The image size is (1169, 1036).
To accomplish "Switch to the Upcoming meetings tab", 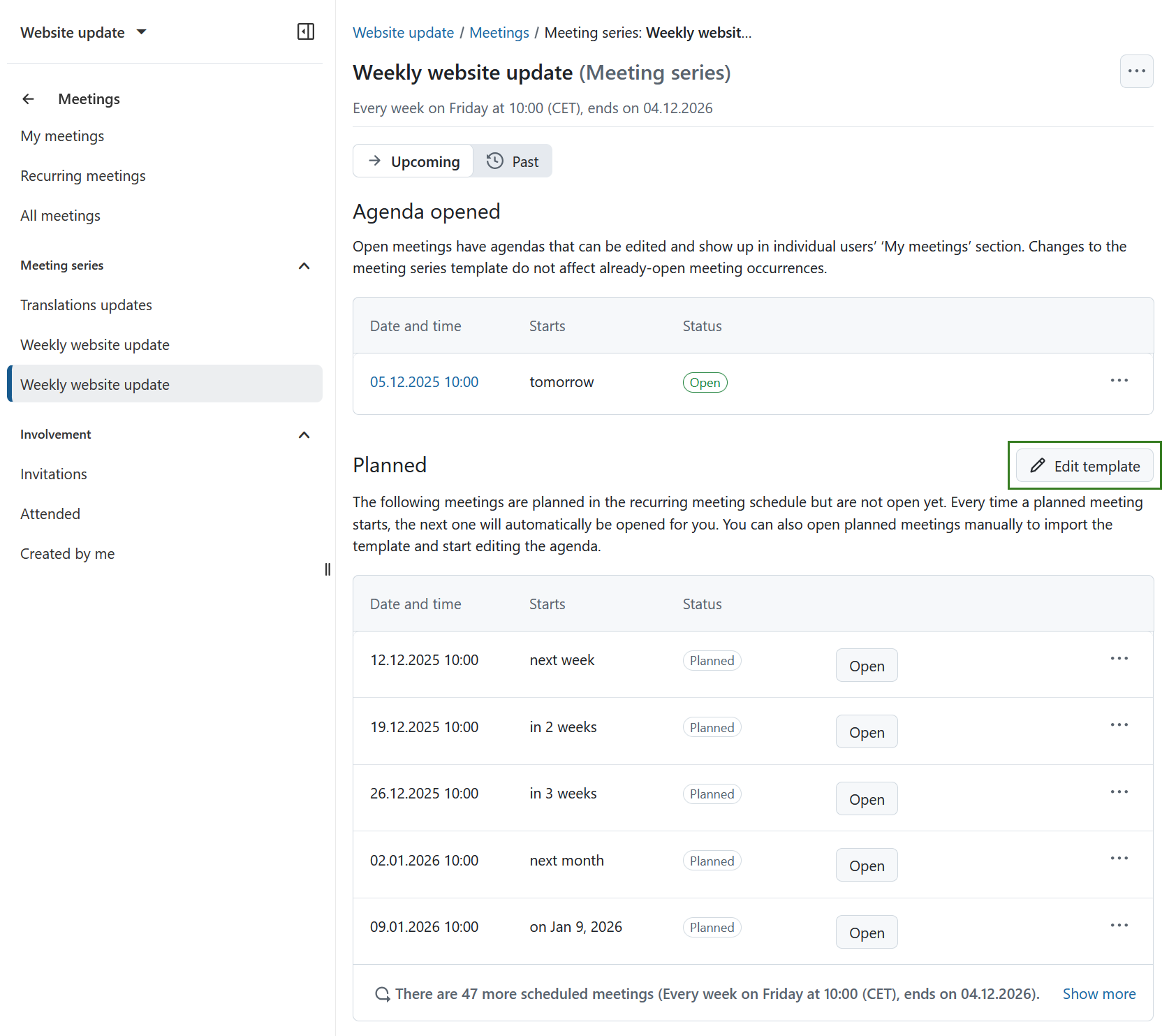I will tap(413, 161).
